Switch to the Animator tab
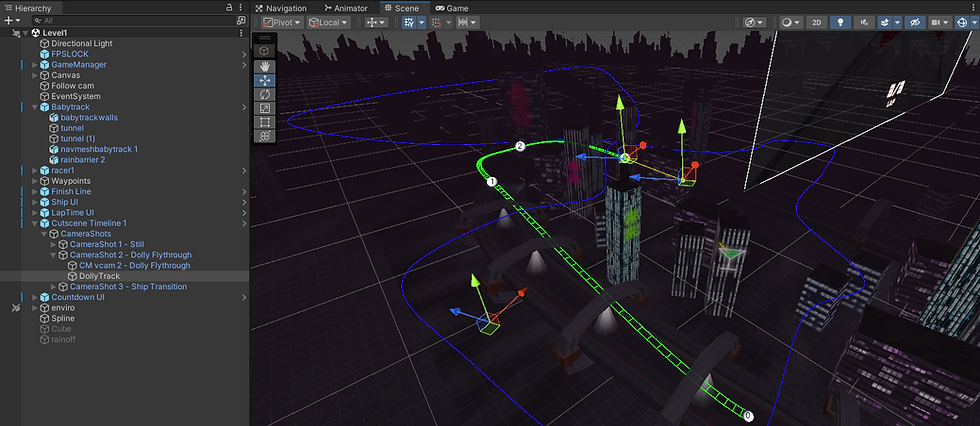This screenshot has height=426, width=980. click(346, 8)
